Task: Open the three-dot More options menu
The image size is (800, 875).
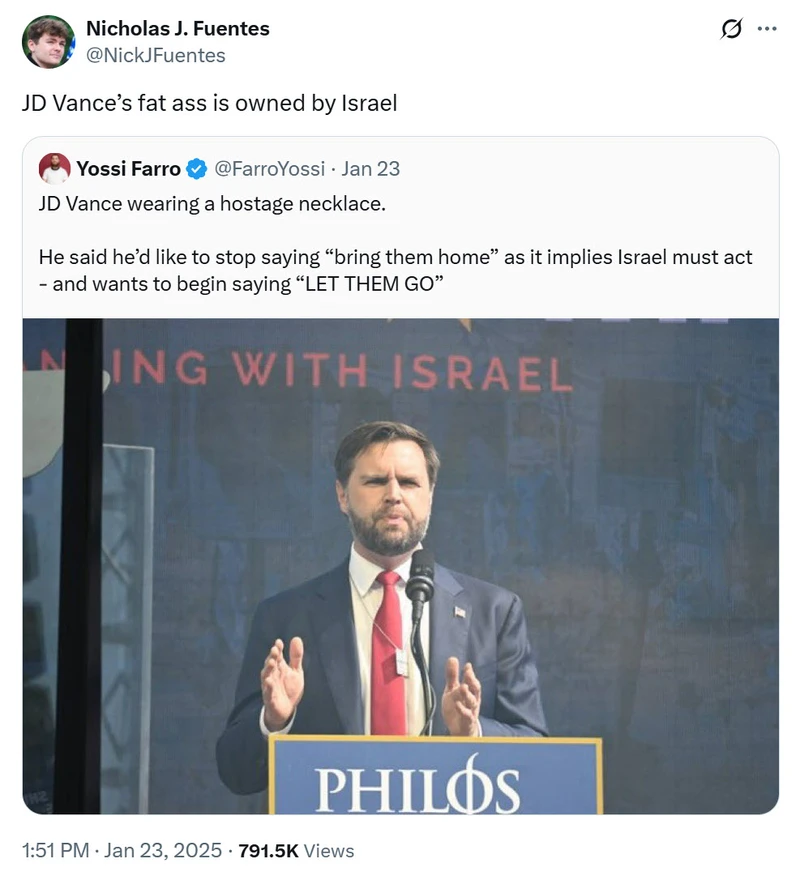Action: click(767, 29)
